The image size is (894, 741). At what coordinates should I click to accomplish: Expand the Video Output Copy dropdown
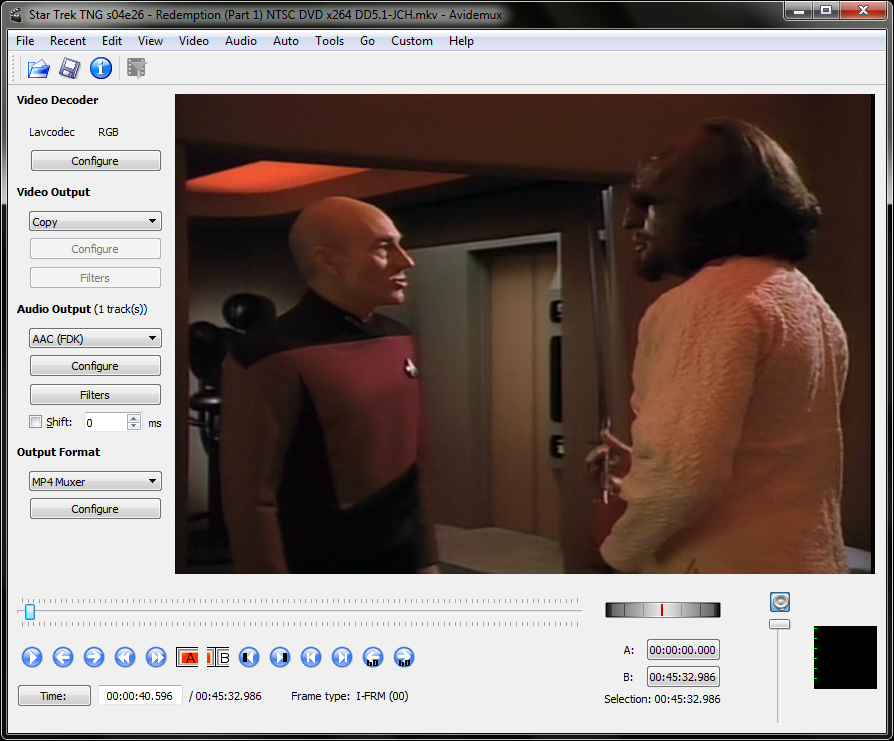click(95, 221)
